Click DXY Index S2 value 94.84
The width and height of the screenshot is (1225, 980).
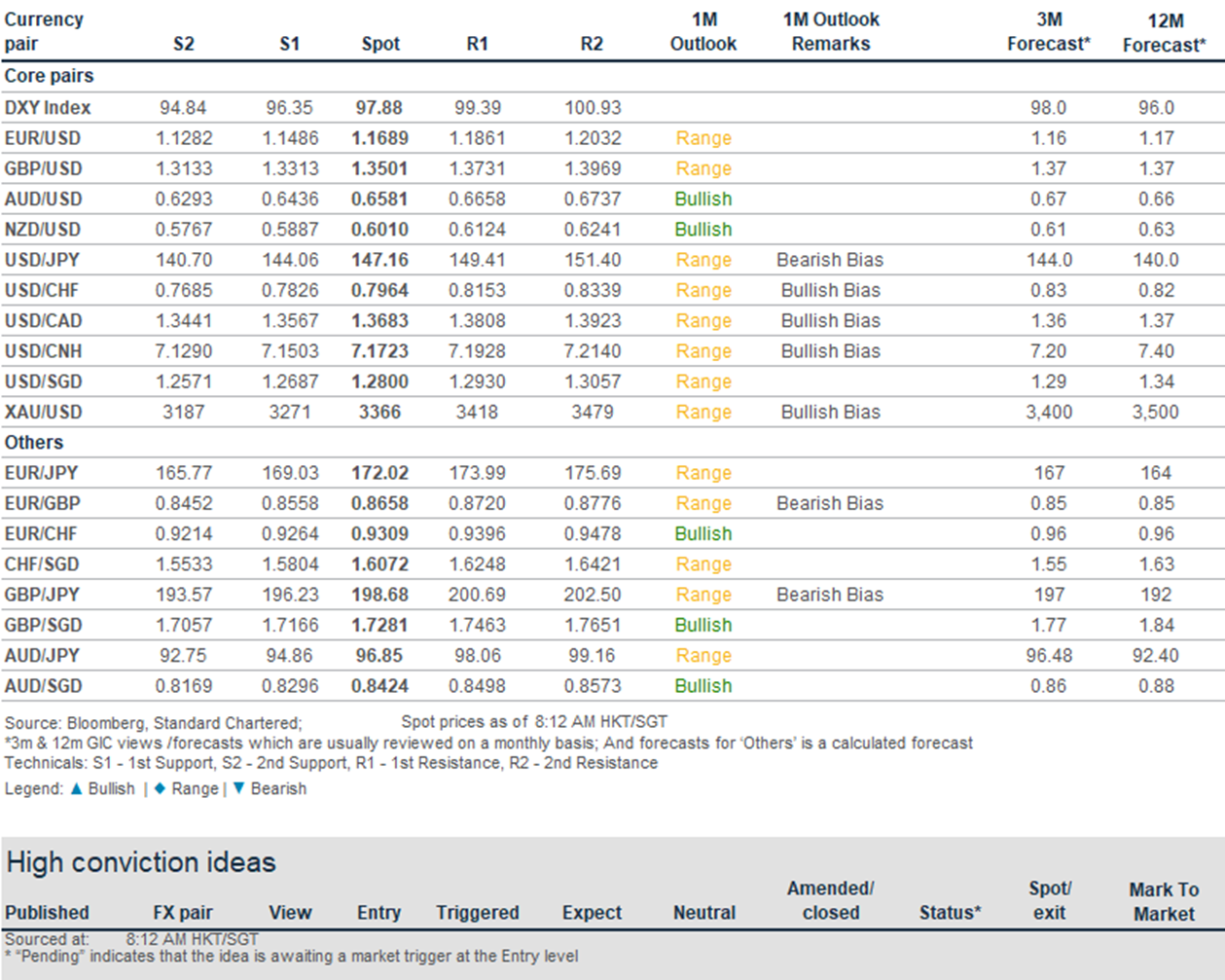pos(184,107)
